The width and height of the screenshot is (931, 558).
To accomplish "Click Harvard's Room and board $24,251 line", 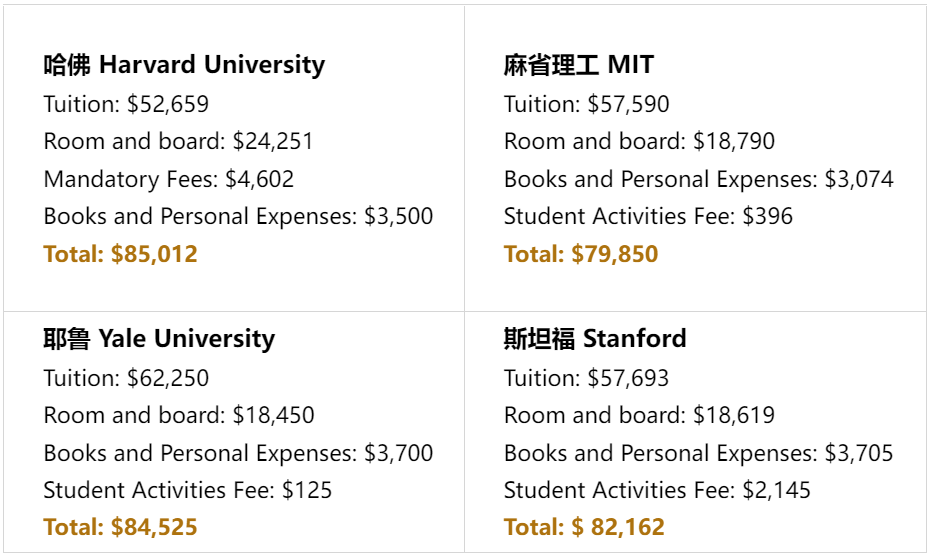I will pos(178,142).
